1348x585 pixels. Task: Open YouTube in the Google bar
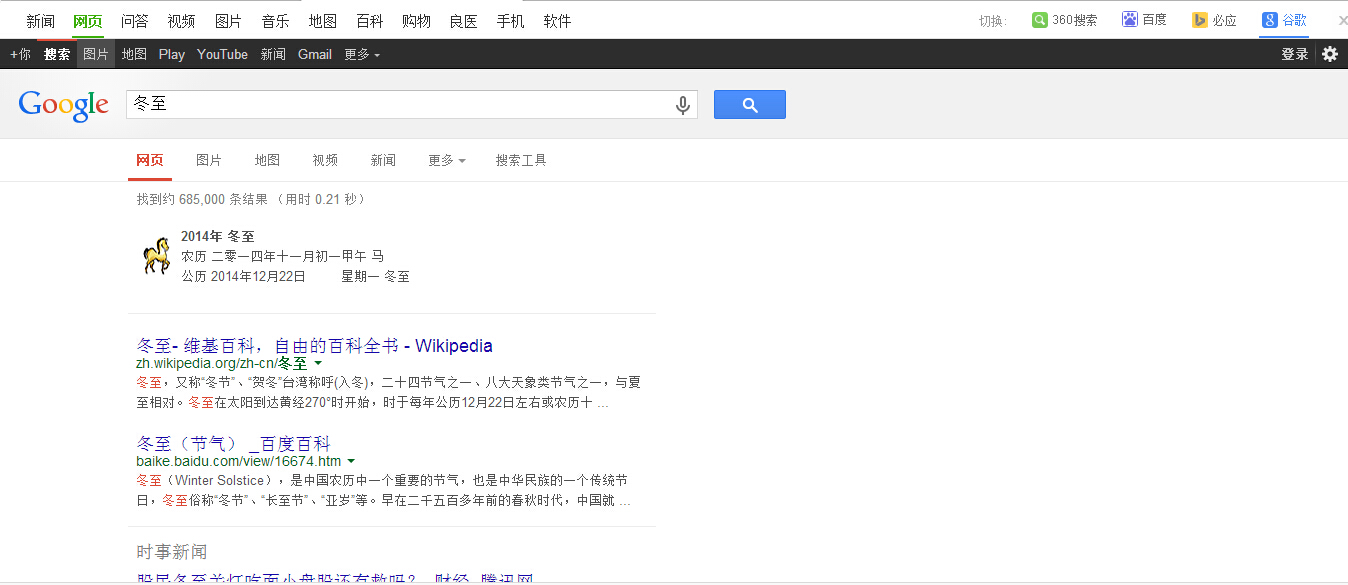click(222, 54)
